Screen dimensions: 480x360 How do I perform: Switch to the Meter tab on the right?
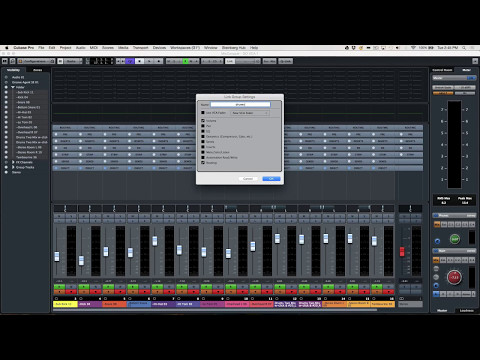[466, 70]
